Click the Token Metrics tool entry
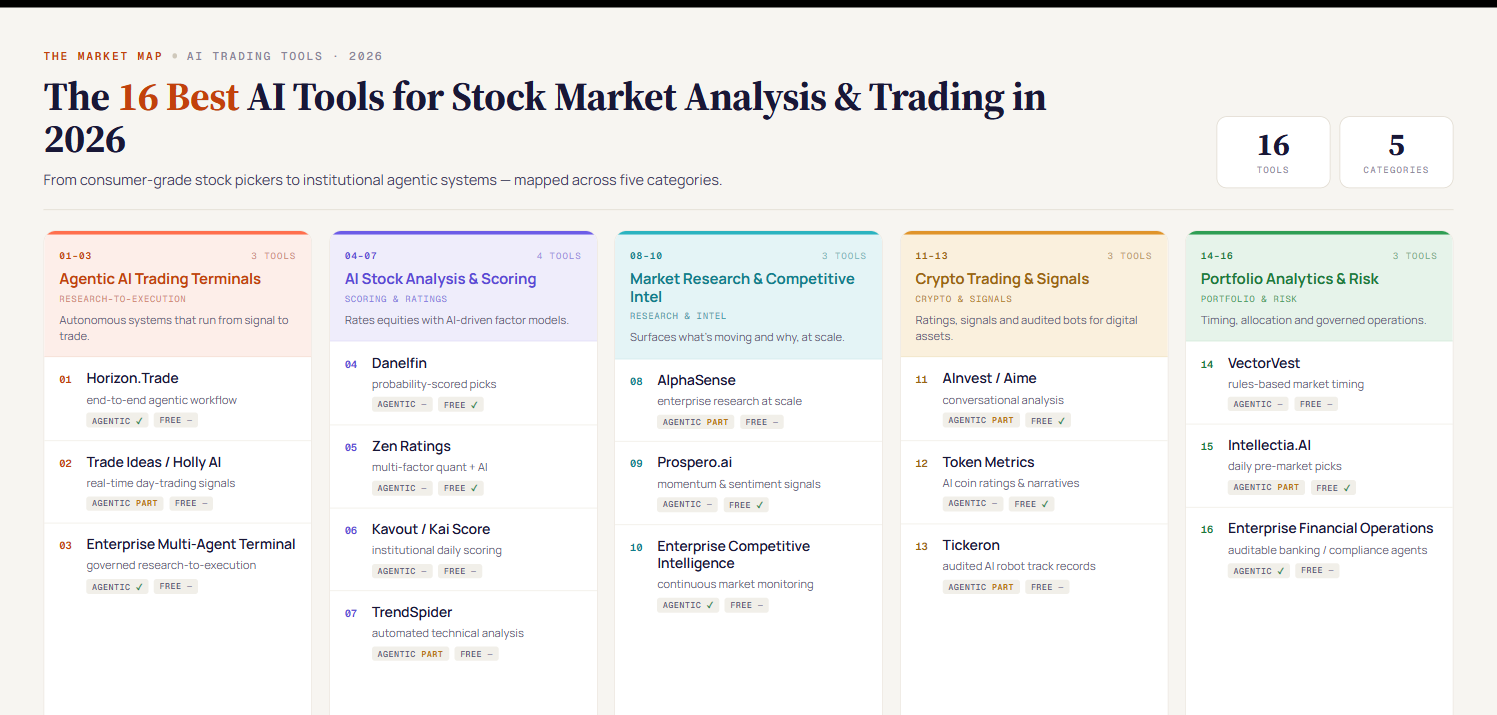1497x715 pixels. pyautogui.click(x=1034, y=482)
